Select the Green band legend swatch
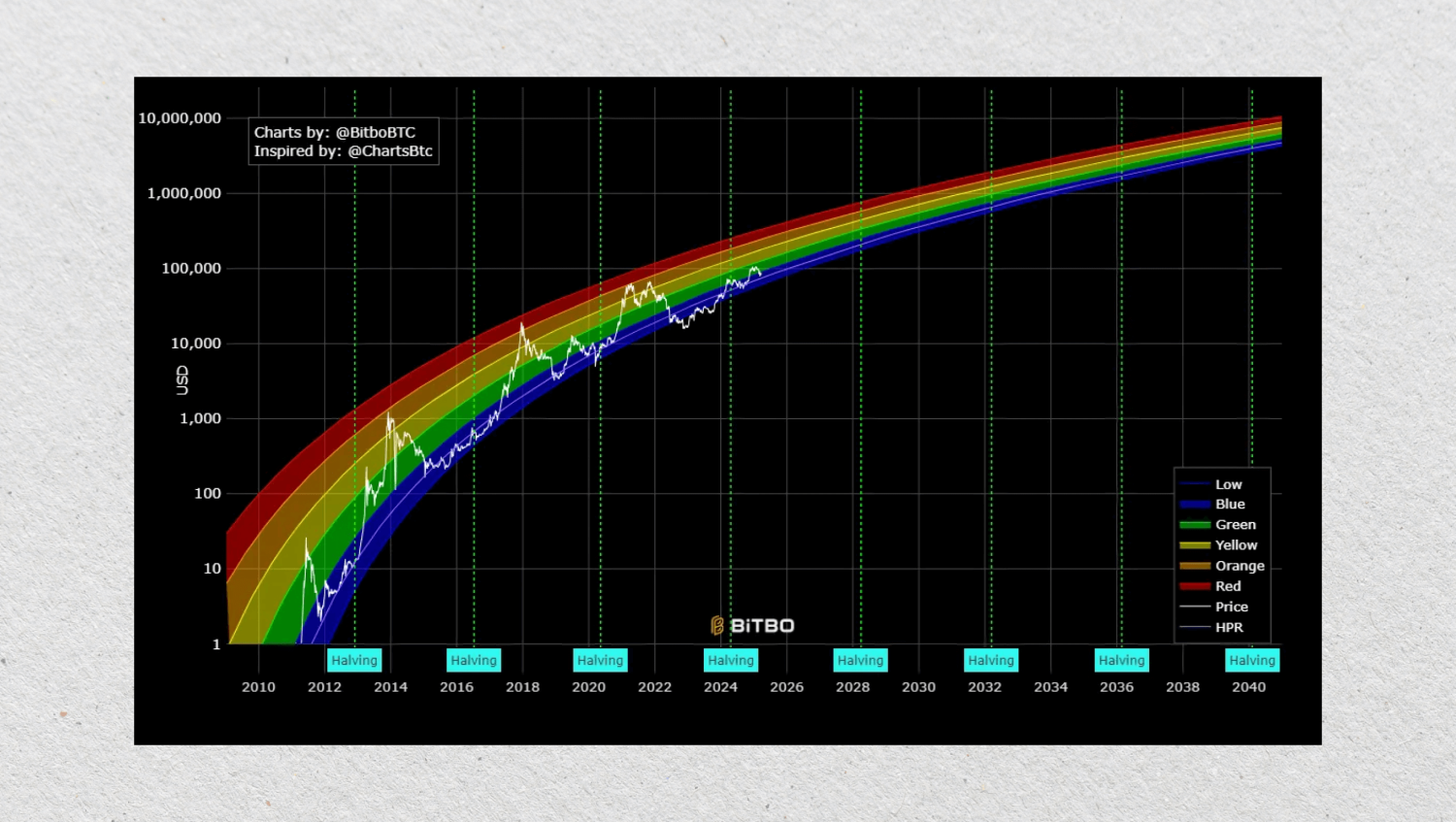This screenshot has width=1456, height=822. point(1194,524)
